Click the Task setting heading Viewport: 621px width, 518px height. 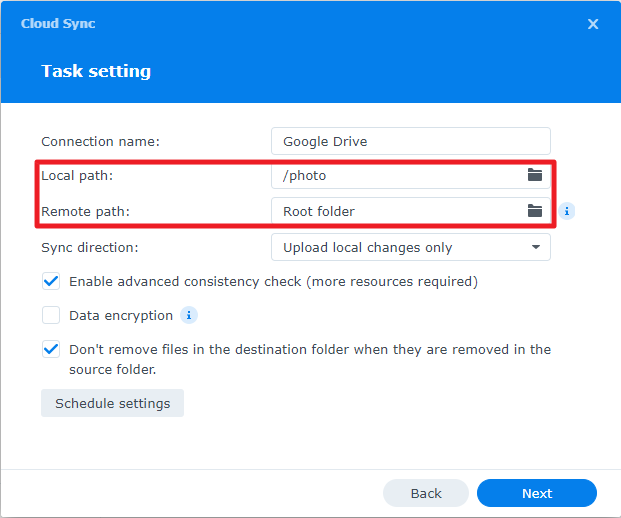[x=96, y=71]
